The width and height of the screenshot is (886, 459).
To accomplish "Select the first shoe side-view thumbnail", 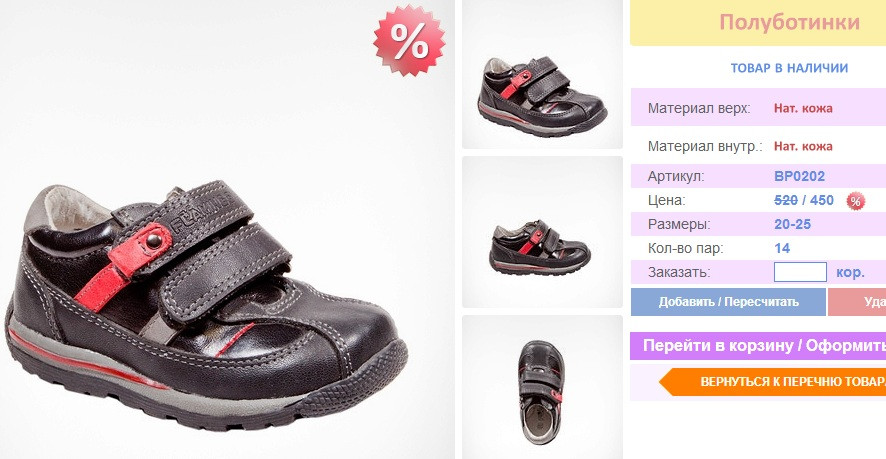I will 542,75.
